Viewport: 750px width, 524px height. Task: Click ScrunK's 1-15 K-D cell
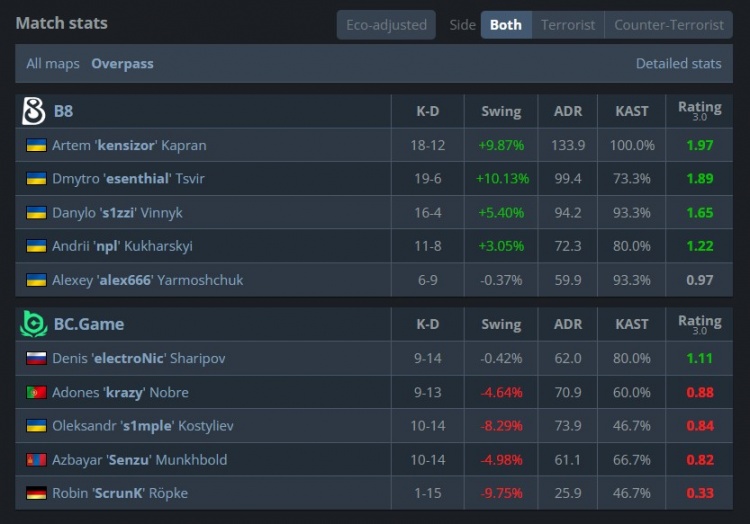pos(428,493)
